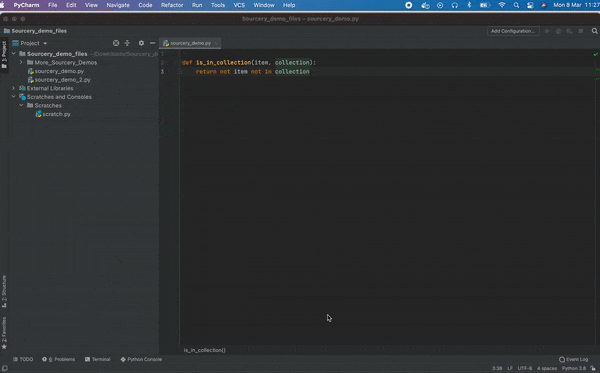Screen dimensions: 600x373
Task: Close the sourcery_demo.py editor tab
Action: [x=216, y=43]
